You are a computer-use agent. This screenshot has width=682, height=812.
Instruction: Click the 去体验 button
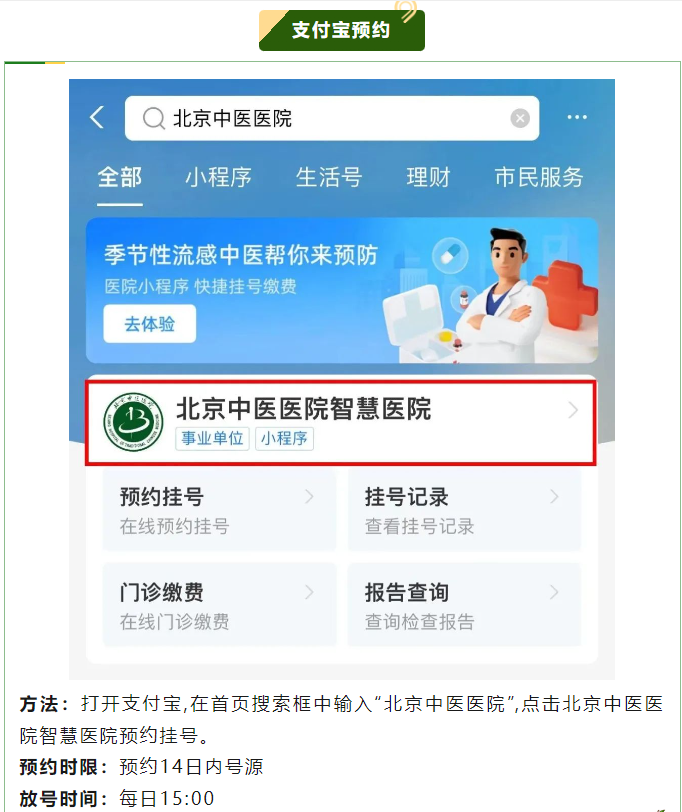150,324
